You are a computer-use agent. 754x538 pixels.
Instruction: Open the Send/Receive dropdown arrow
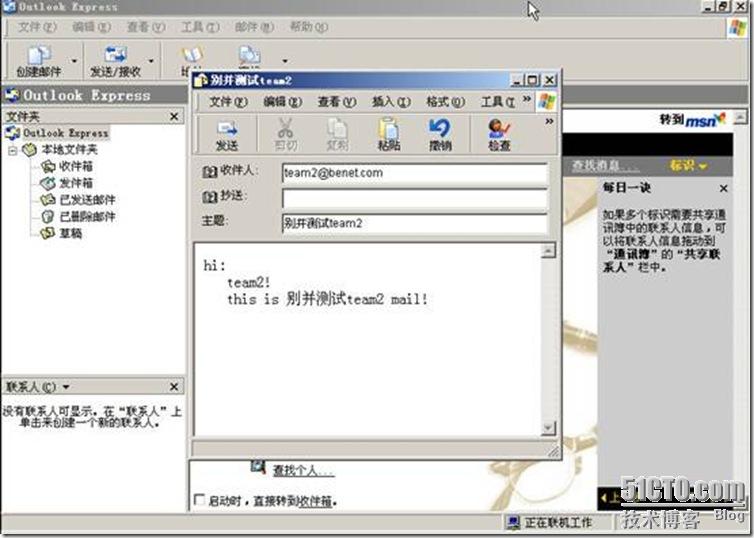tap(151, 61)
